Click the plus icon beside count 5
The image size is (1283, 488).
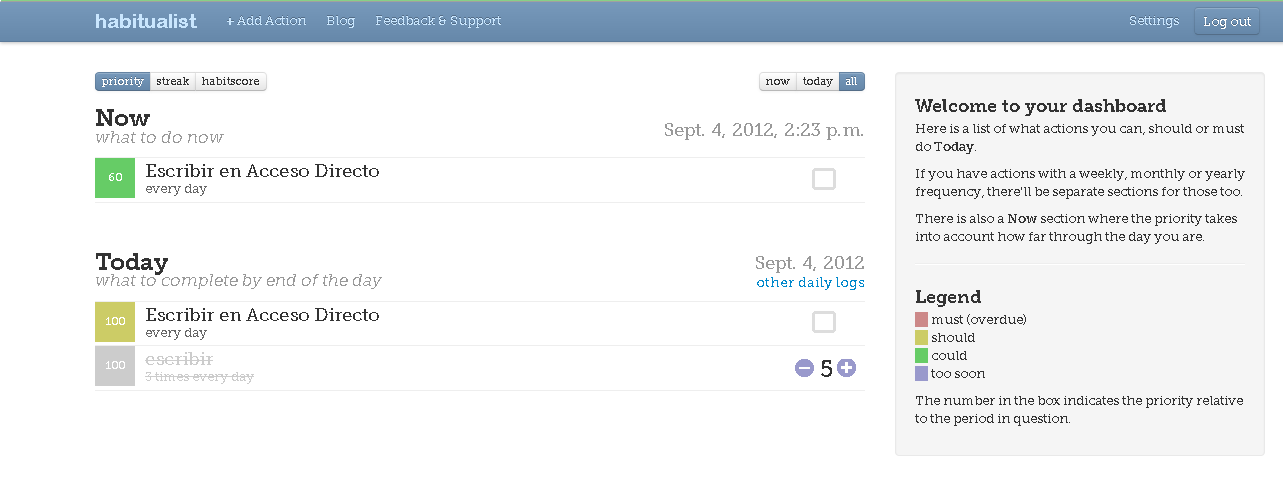846,368
